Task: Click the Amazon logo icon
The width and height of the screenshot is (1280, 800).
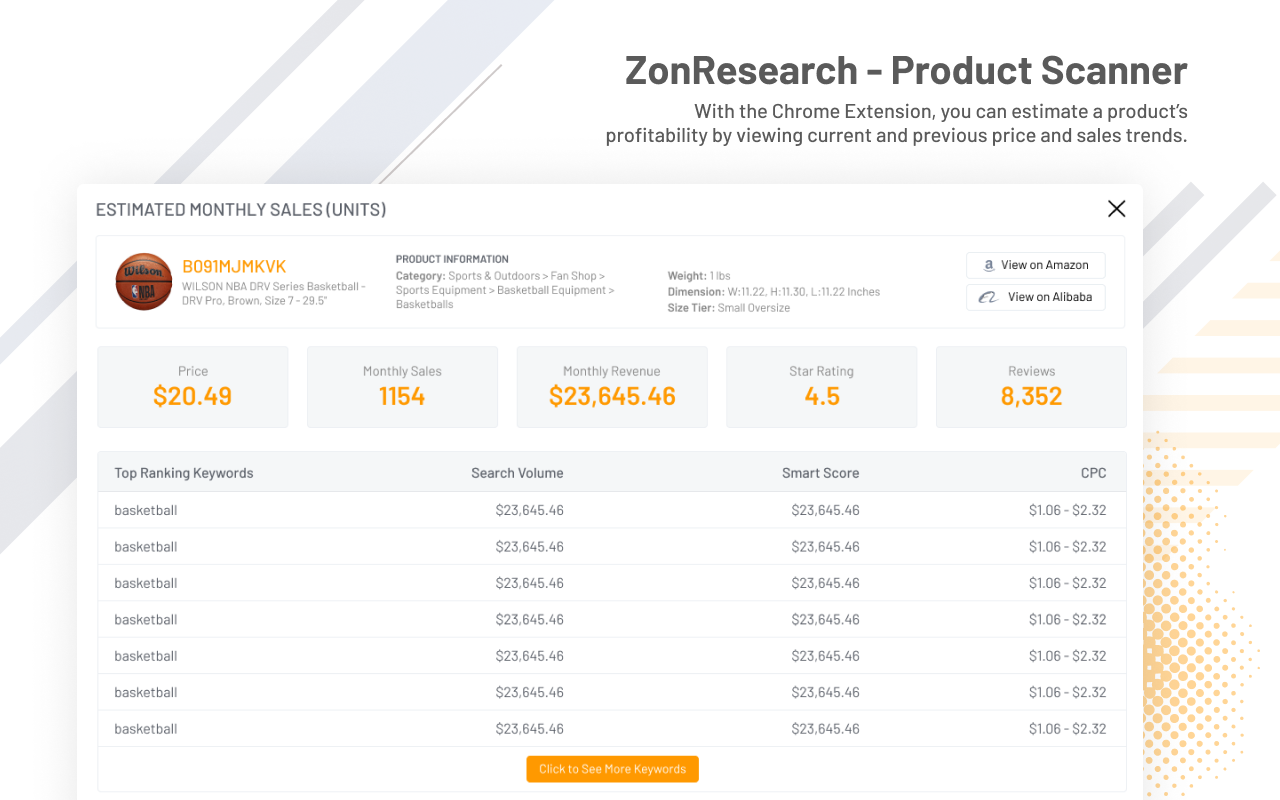Action: pyautogui.click(x=988, y=265)
